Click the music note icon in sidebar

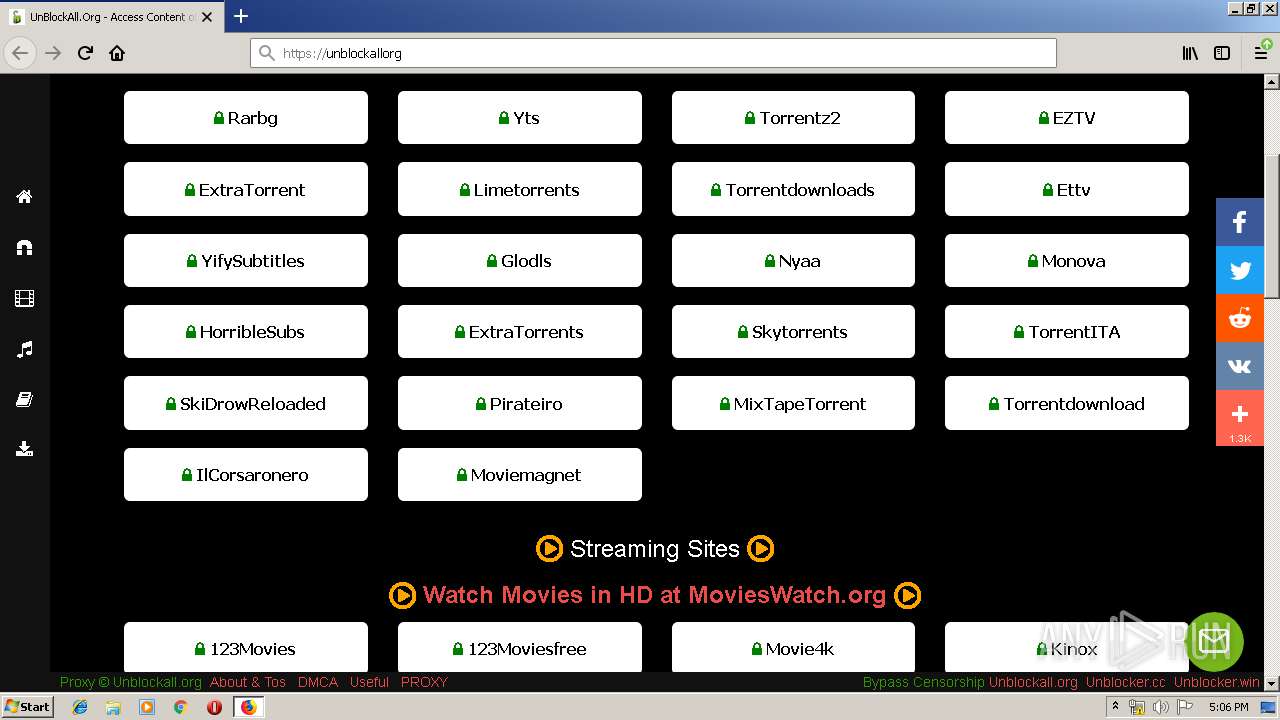point(25,349)
